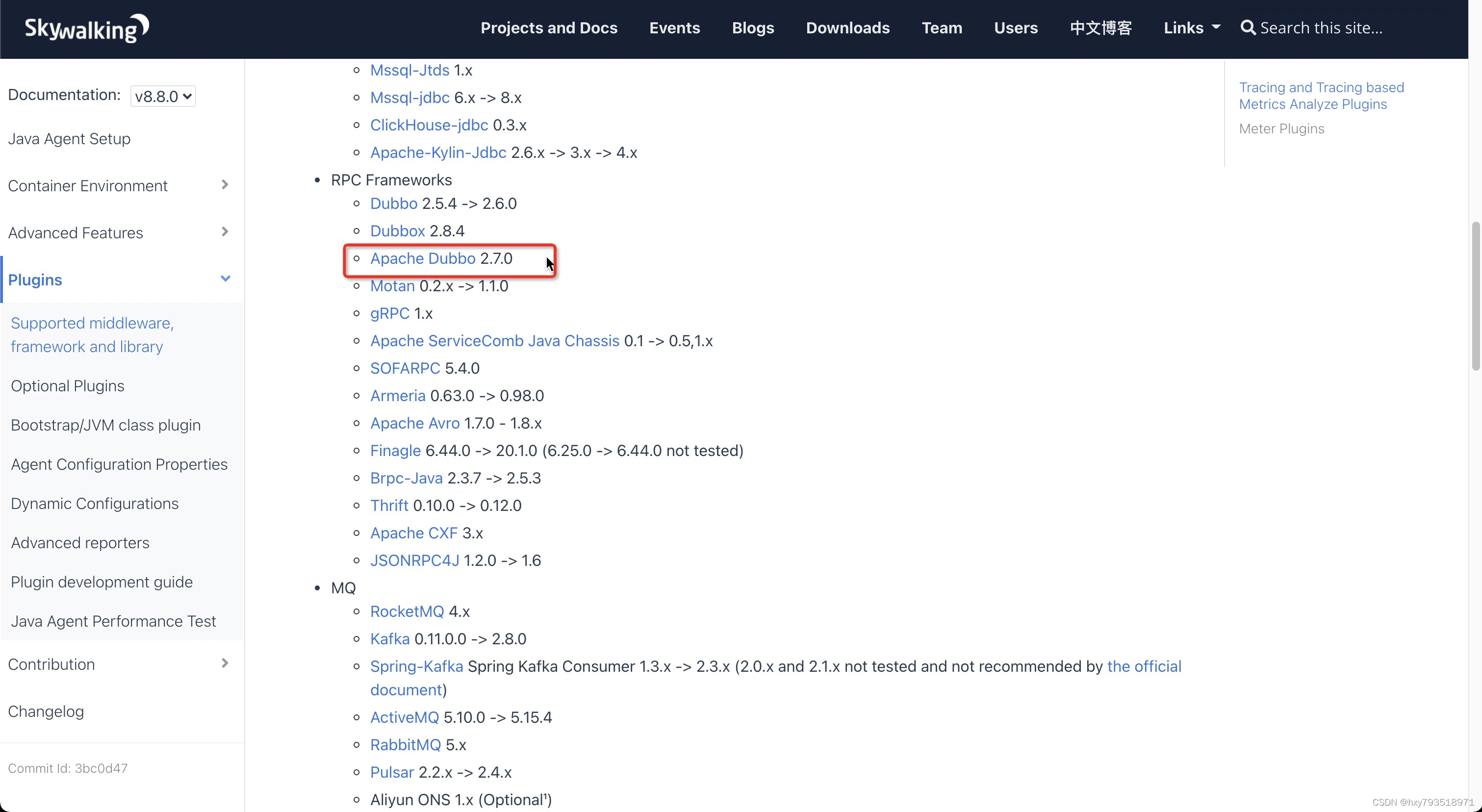Open Advanced reporters page
The height and width of the screenshot is (812, 1482).
pos(80,542)
